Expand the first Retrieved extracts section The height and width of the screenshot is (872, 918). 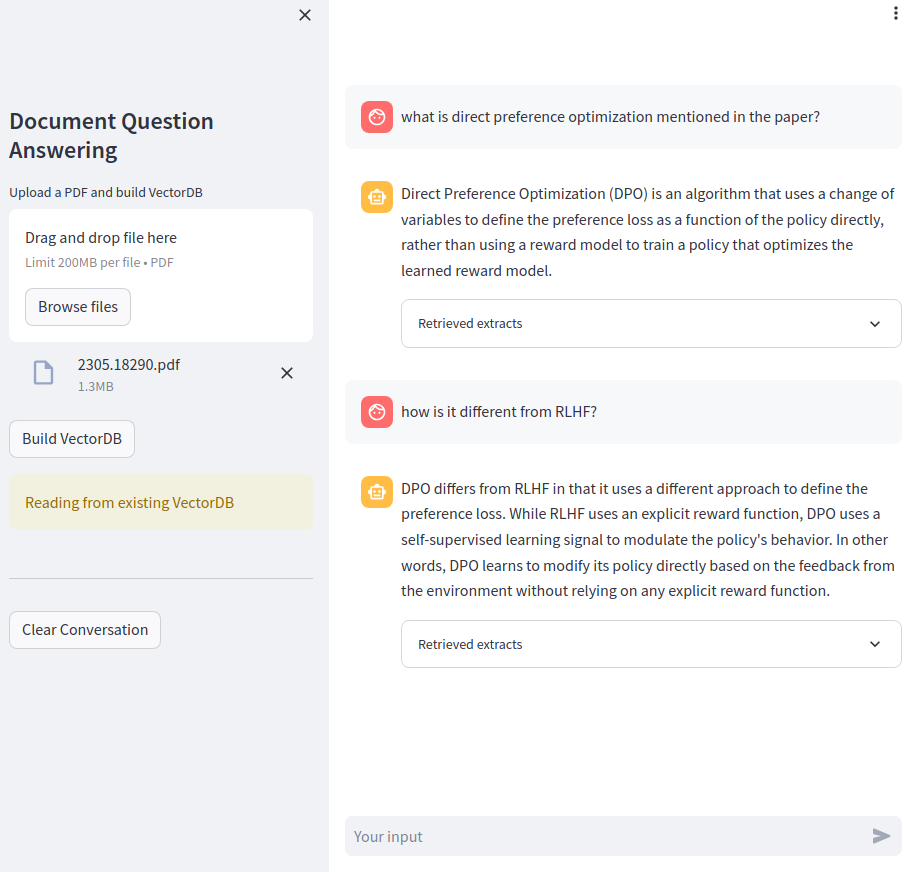470,324
